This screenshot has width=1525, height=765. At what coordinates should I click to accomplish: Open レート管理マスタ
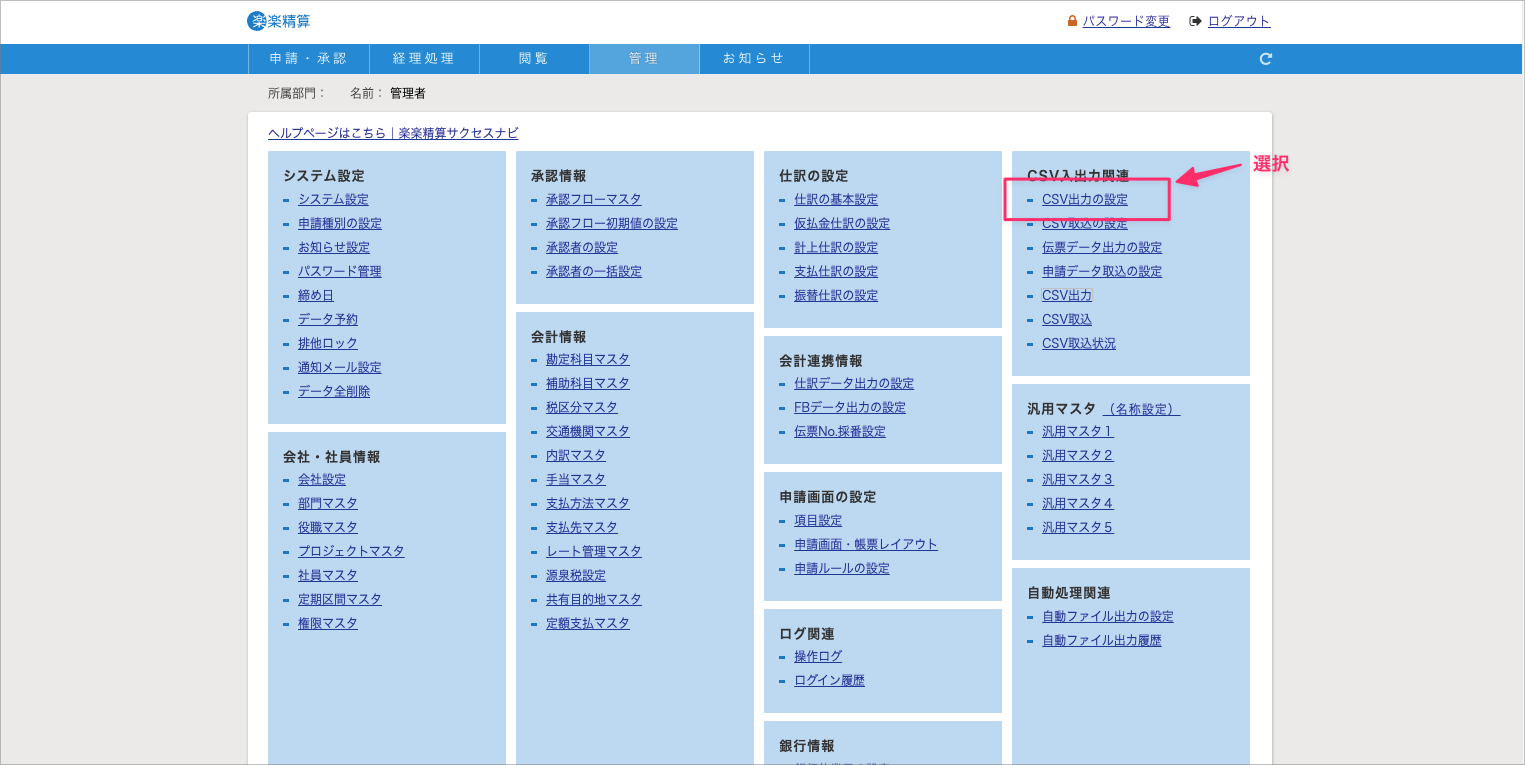(x=594, y=552)
